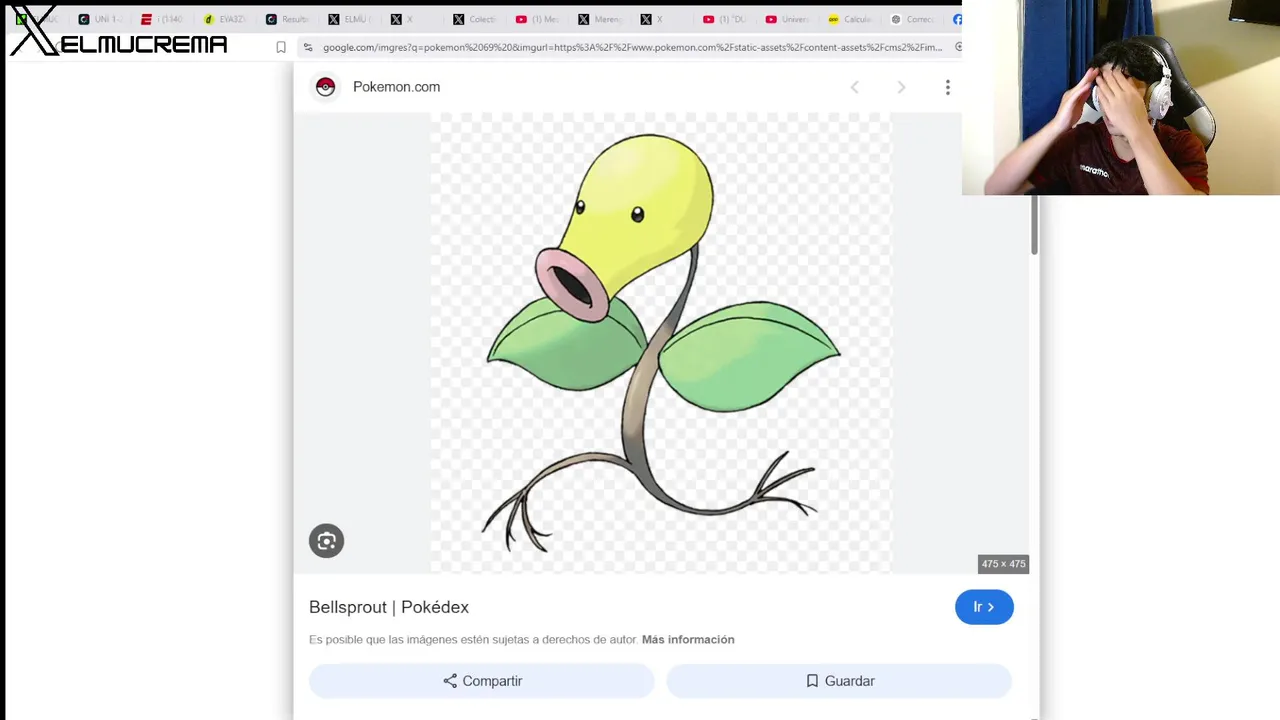Open the Pokemon.com source link
The height and width of the screenshot is (720, 1280).
(396, 87)
